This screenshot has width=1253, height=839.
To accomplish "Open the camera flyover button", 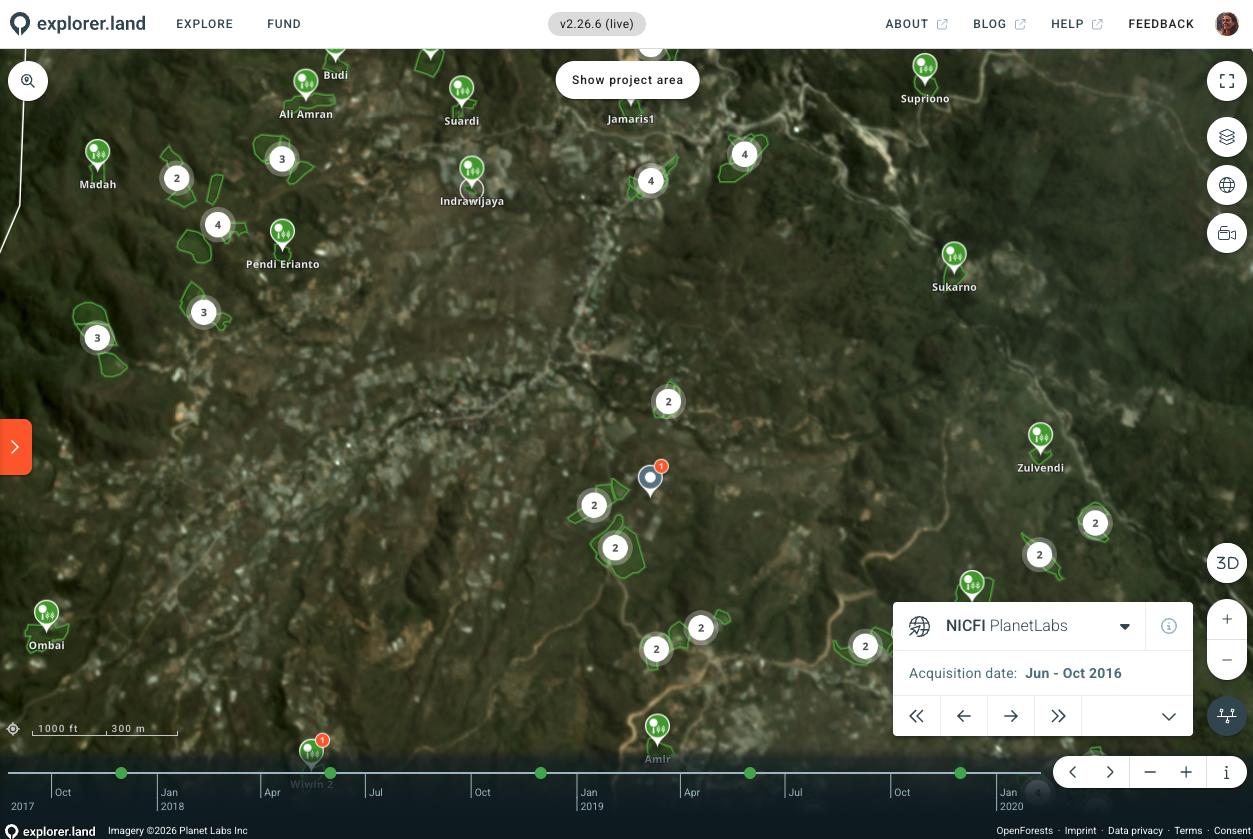I will tap(1227, 234).
